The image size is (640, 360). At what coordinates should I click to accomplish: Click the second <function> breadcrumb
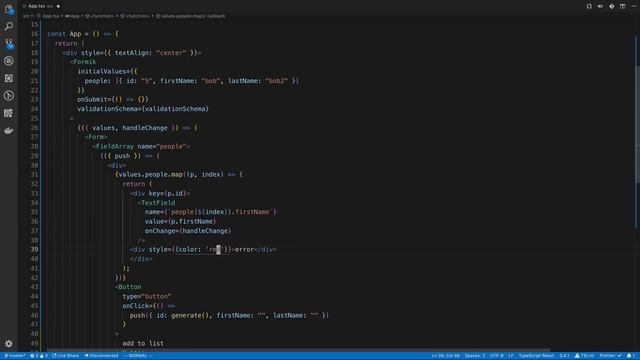pyautogui.click(x=135, y=16)
